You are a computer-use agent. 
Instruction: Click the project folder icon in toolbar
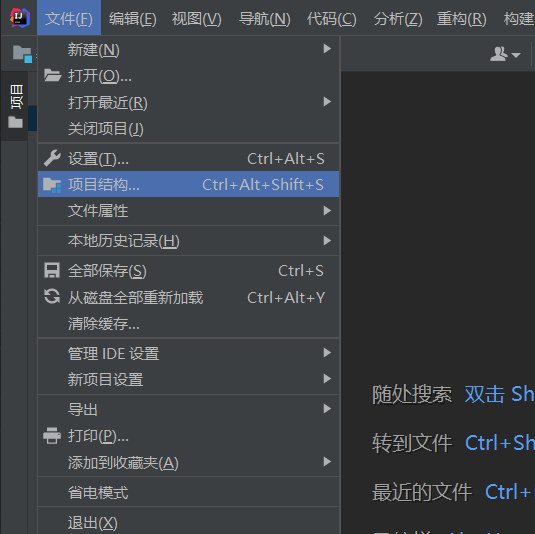(22, 54)
